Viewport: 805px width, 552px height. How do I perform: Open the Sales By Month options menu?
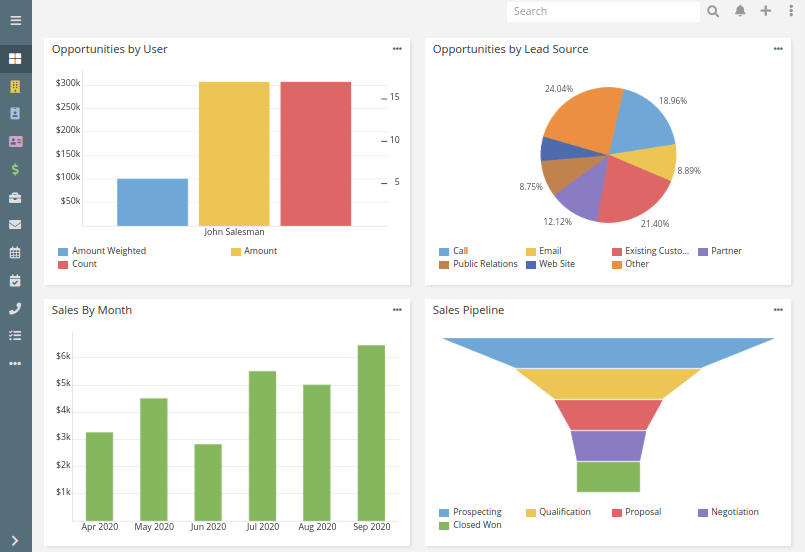[397, 310]
